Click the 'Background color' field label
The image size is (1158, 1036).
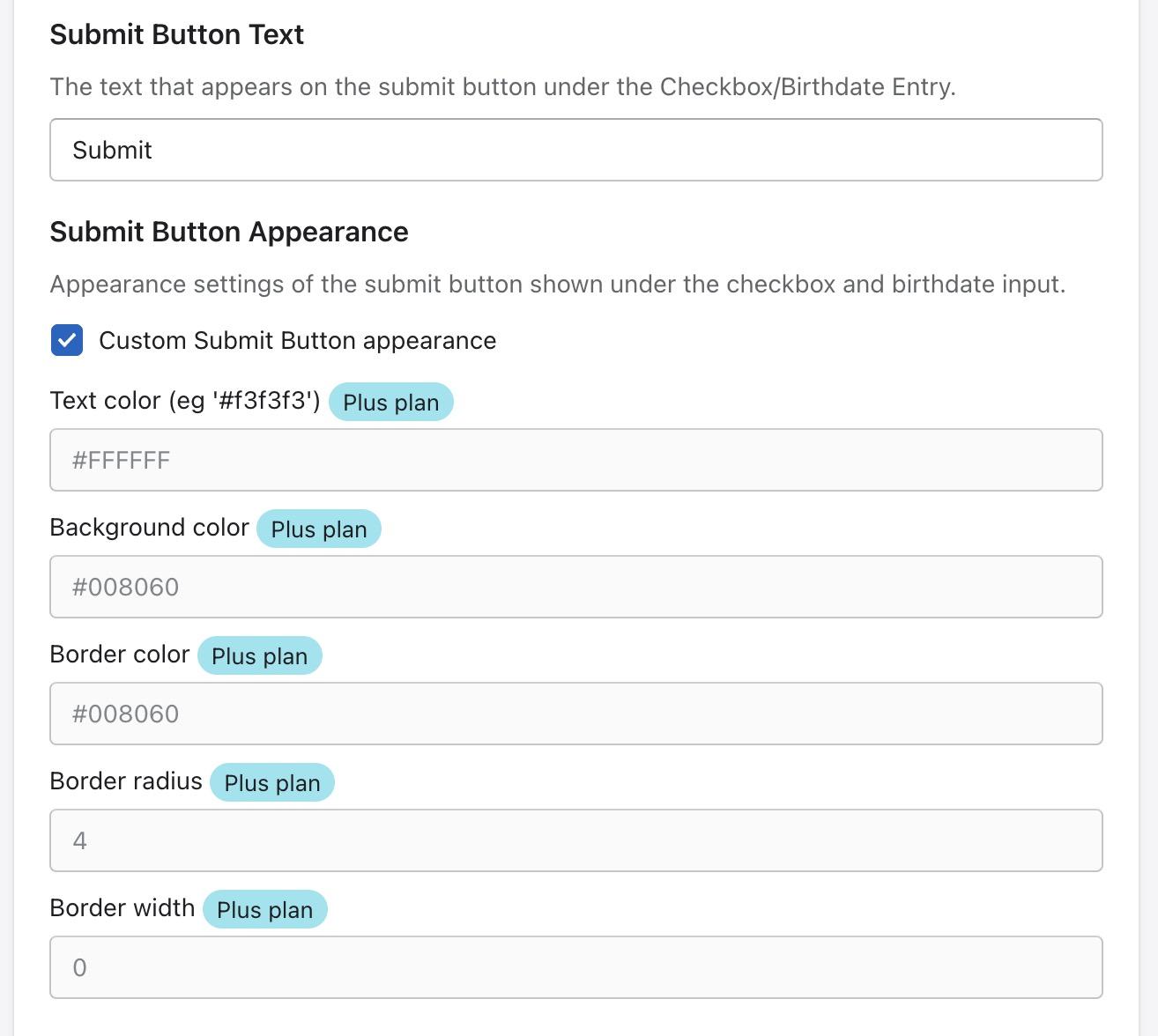149,528
